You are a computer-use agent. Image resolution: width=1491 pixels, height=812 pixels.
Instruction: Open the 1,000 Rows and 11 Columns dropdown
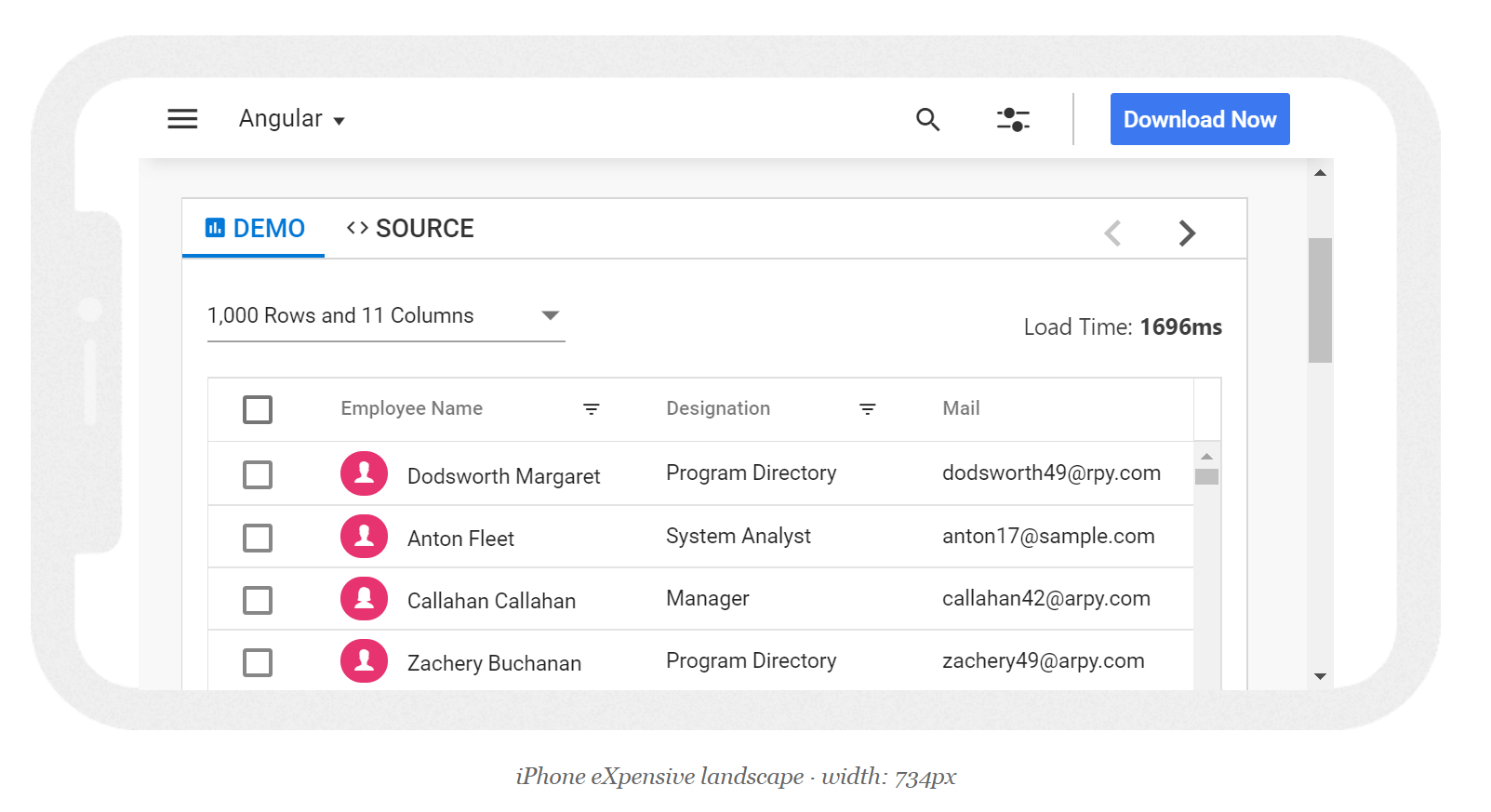(x=385, y=316)
